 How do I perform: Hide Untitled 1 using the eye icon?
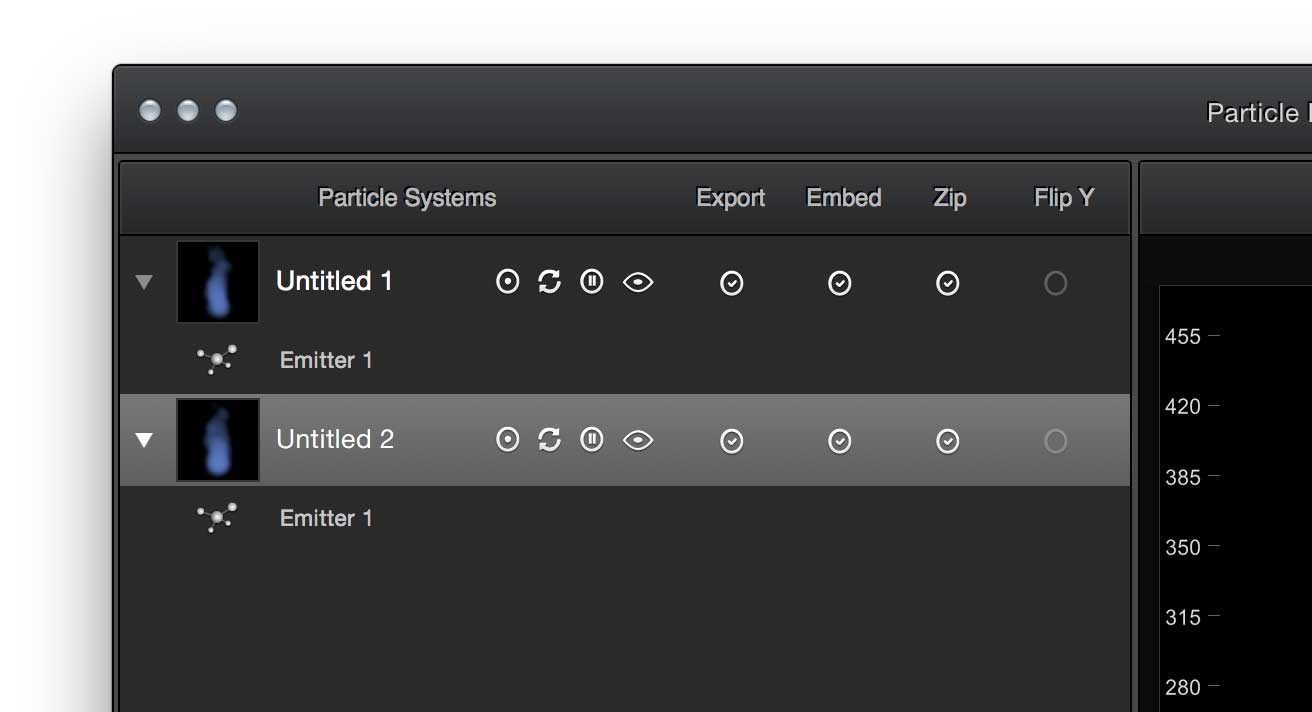pos(638,283)
